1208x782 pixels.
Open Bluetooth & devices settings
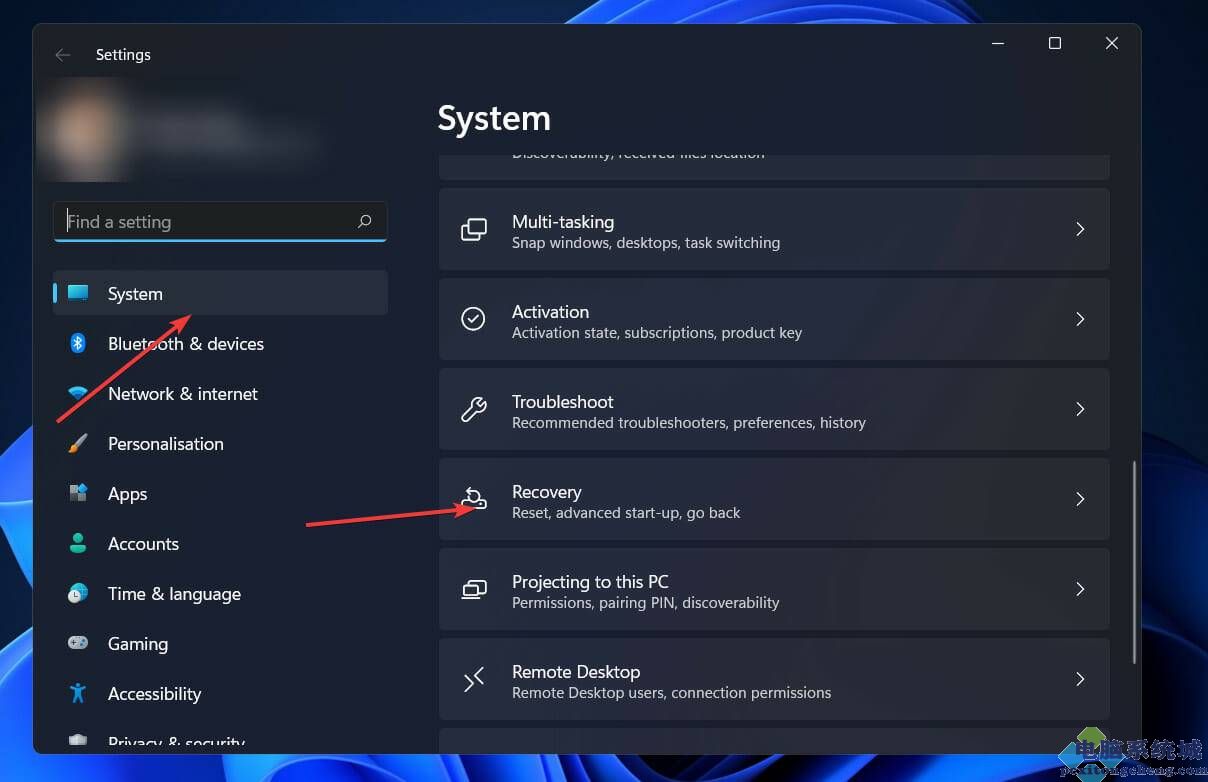pos(220,343)
